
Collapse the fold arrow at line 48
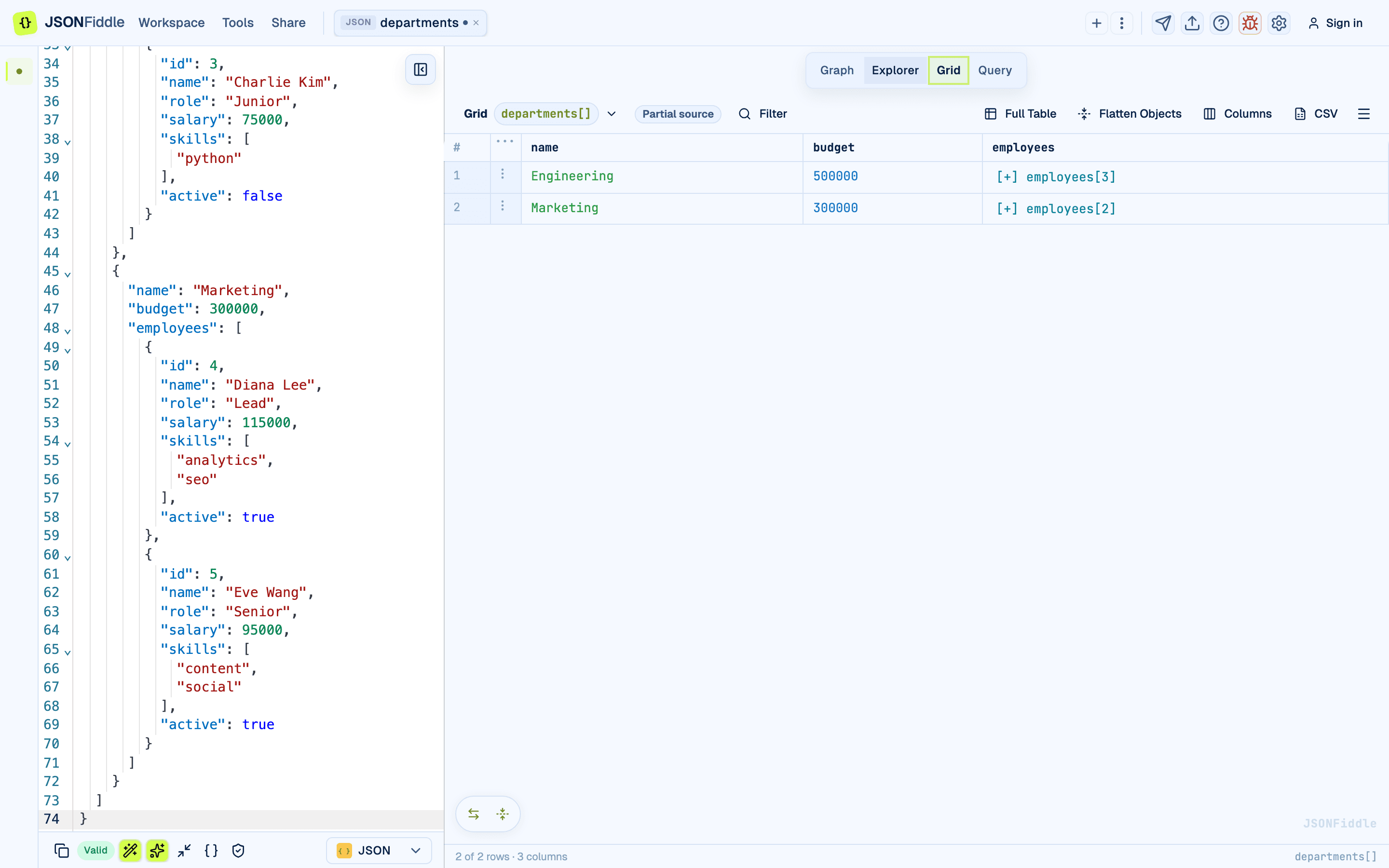68,331
